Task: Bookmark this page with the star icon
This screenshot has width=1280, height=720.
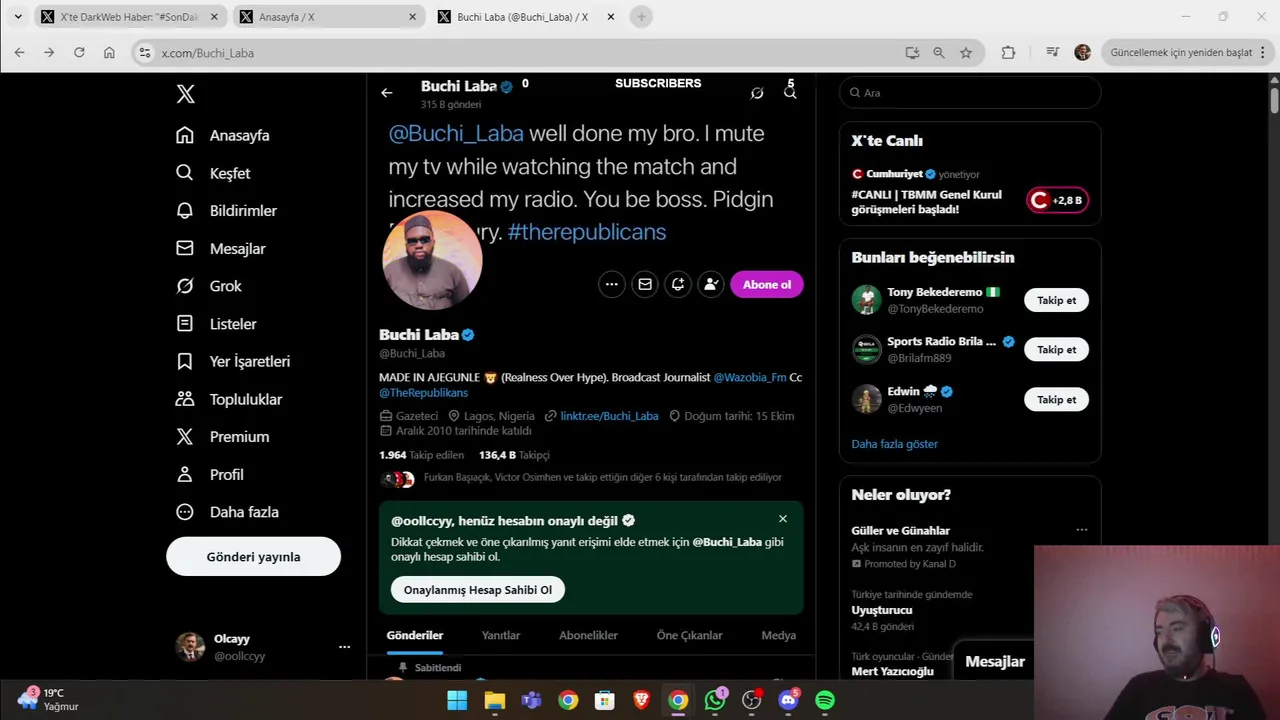Action: [966, 52]
